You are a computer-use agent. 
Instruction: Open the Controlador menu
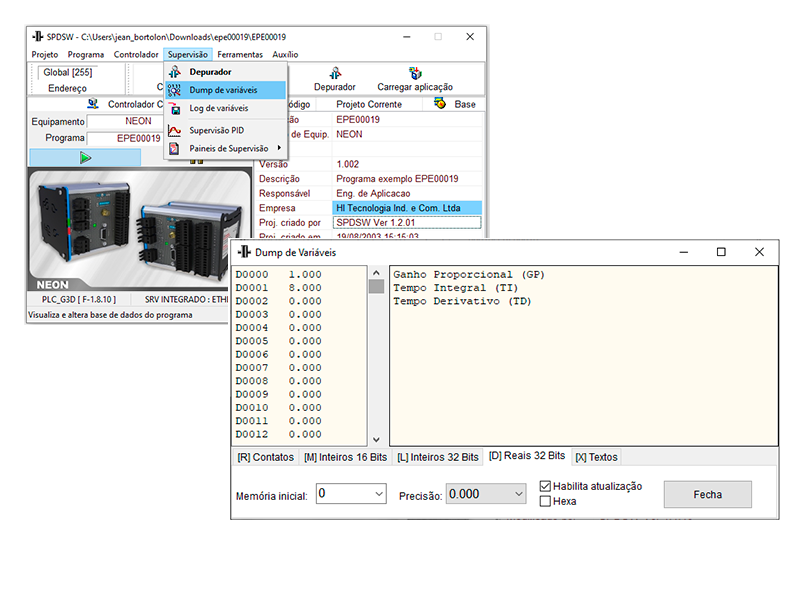coord(136,55)
